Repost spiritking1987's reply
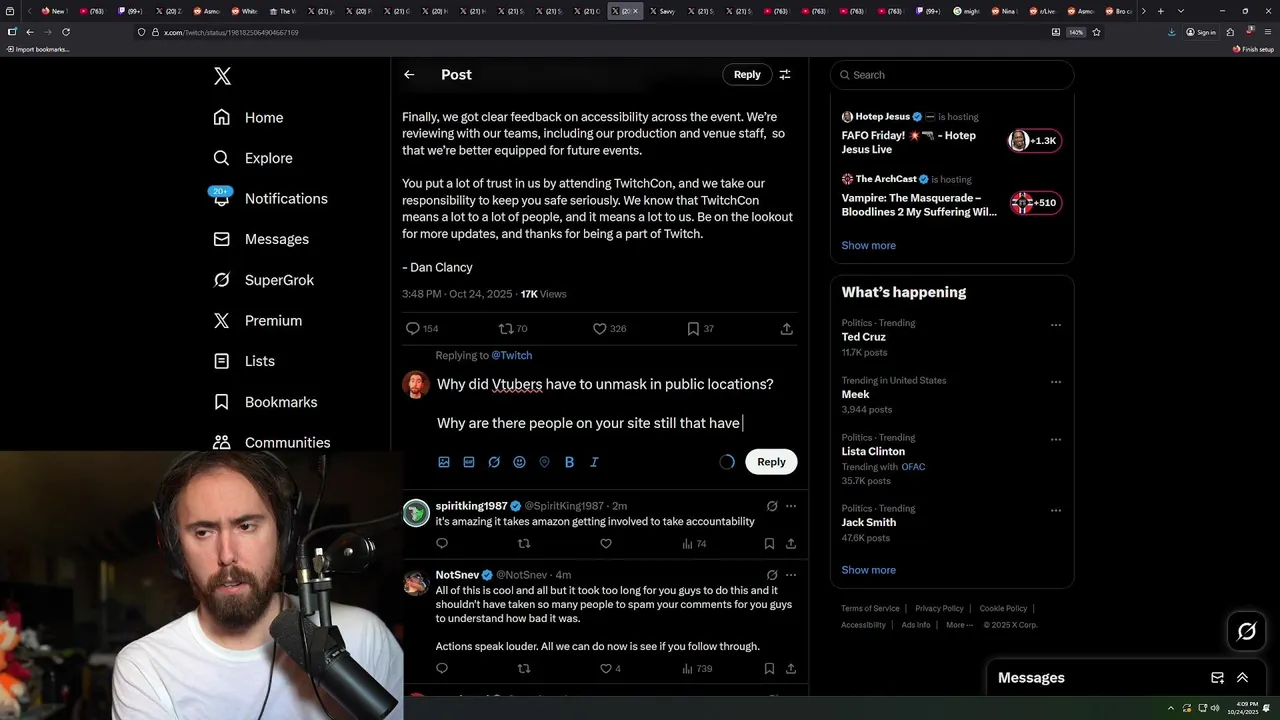The image size is (1280, 720). [x=524, y=544]
